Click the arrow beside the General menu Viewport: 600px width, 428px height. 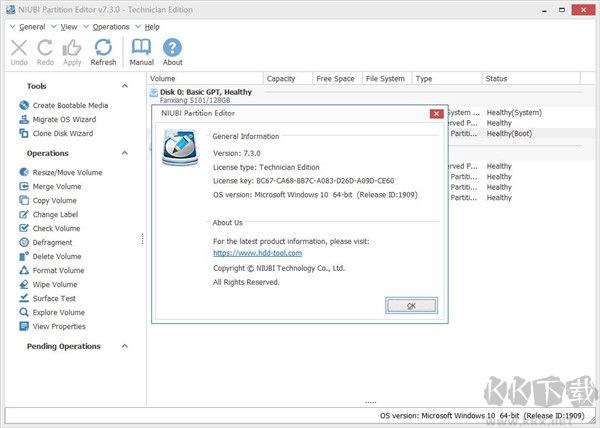(13, 26)
